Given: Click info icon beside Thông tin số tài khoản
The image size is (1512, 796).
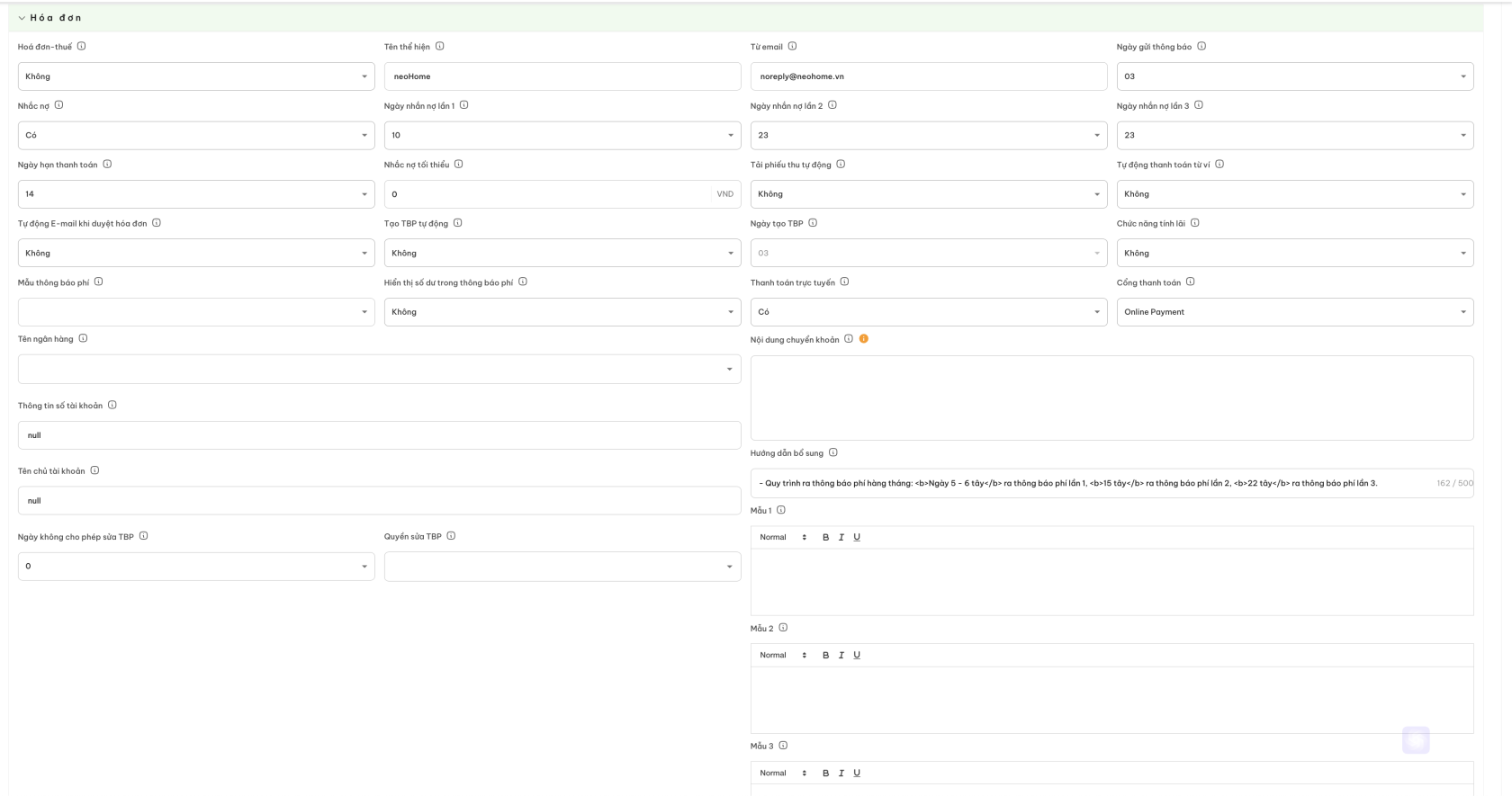Looking at the screenshot, I should (x=112, y=405).
